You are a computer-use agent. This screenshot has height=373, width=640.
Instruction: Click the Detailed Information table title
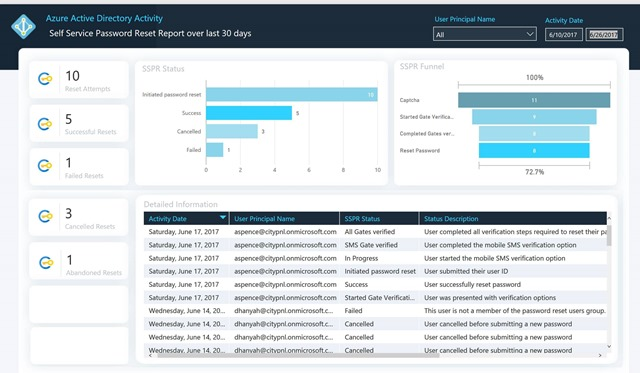click(180, 204)
